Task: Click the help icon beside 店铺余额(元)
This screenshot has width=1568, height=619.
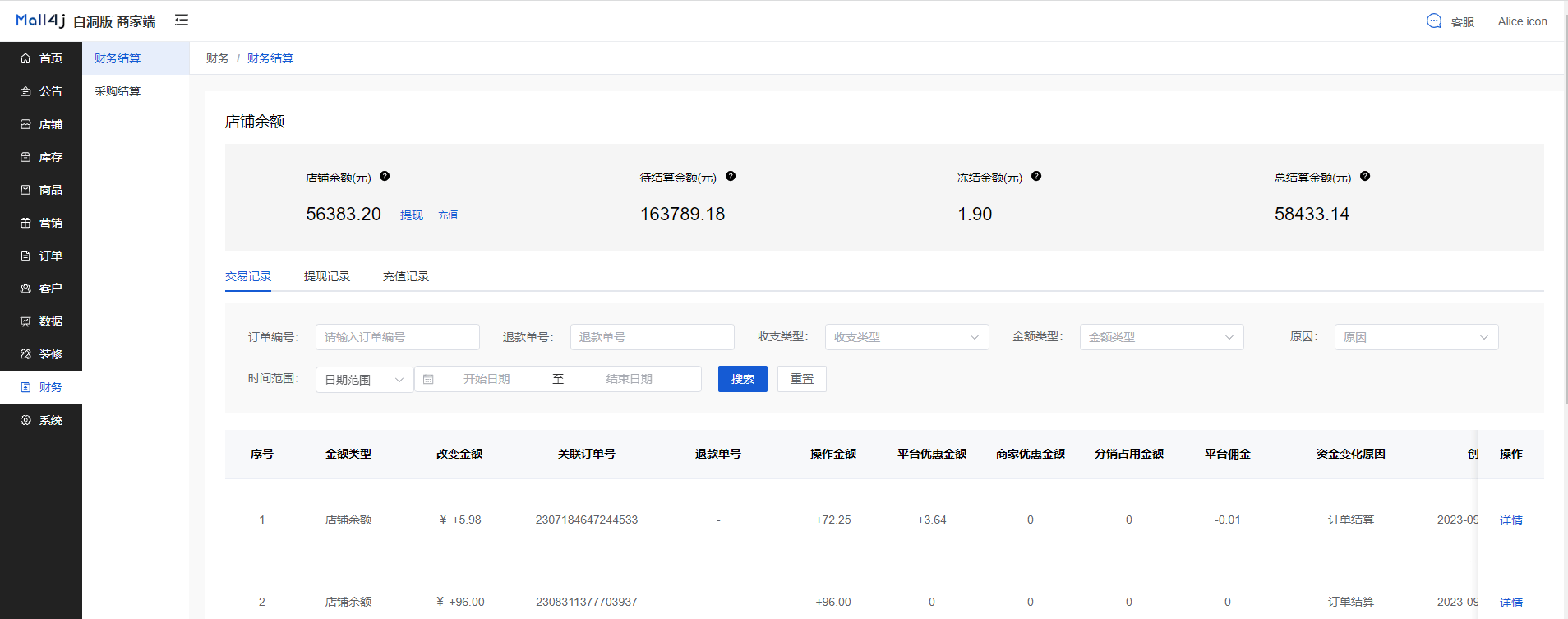Action: [385, 176]
